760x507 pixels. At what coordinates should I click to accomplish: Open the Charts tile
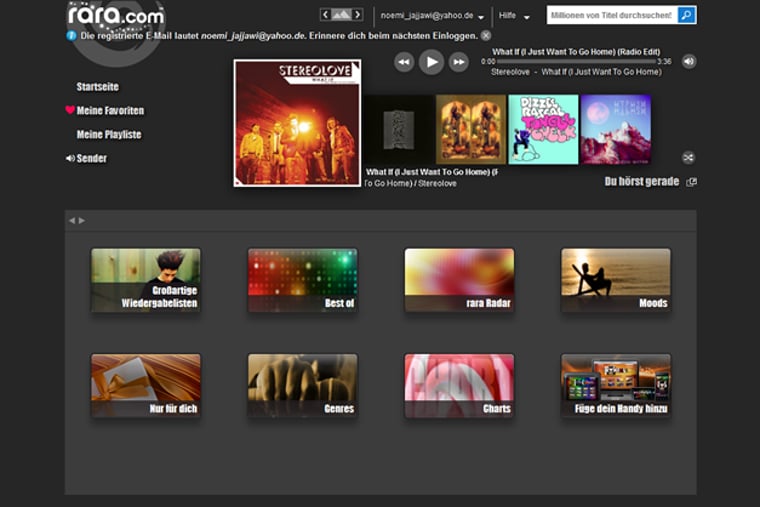coord(459,383)
